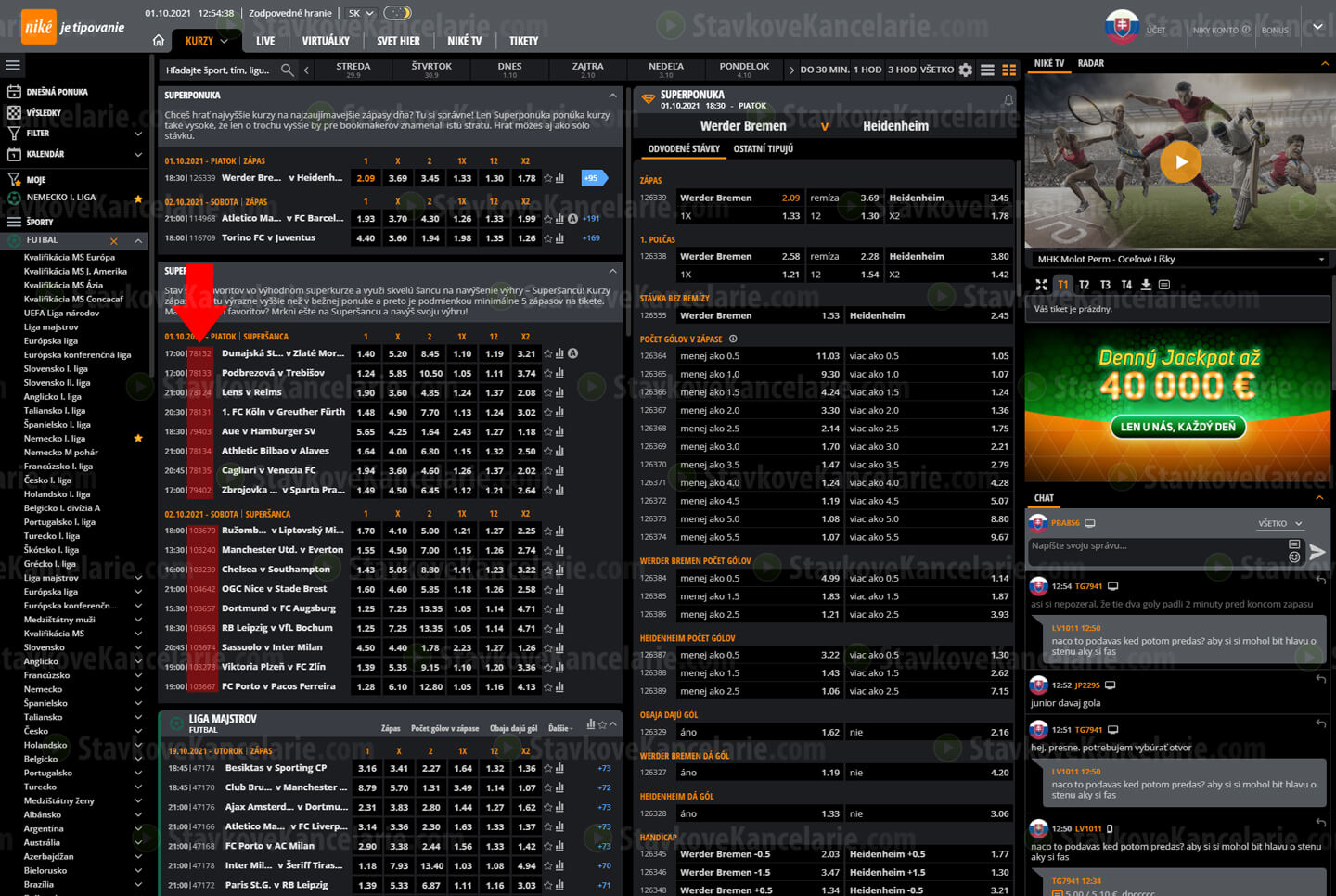Open statistics icon for Chelsea v Southampton

559,570
